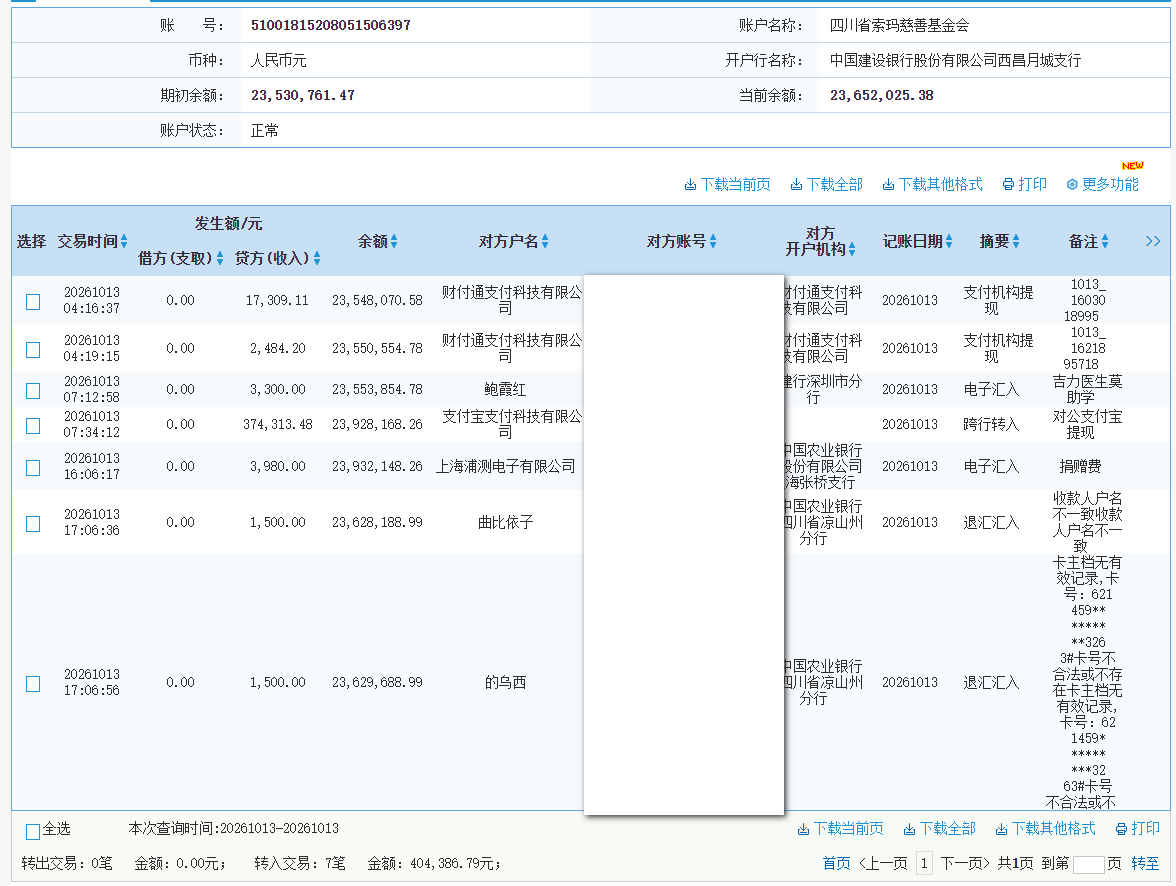Click the printer icon in the top toolbar

click(x=1009, y=185)
